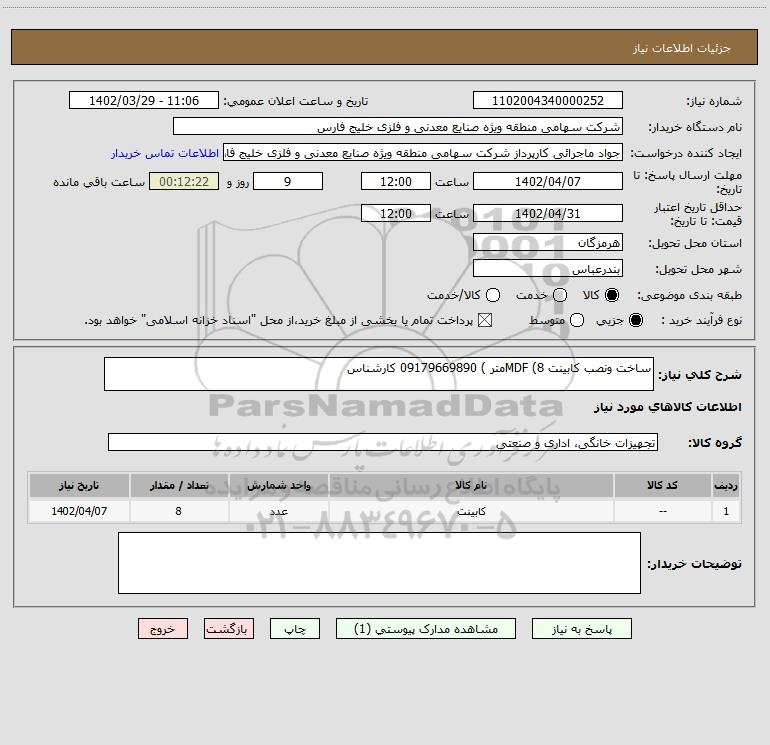Click the announcement date field 1402/03/29 - 11:06

(x=144, y=100)
